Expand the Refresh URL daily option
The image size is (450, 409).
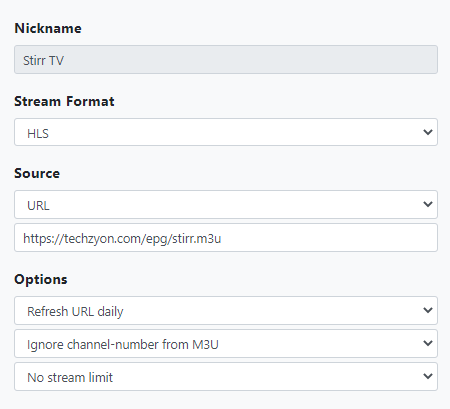tap(226, 310)
